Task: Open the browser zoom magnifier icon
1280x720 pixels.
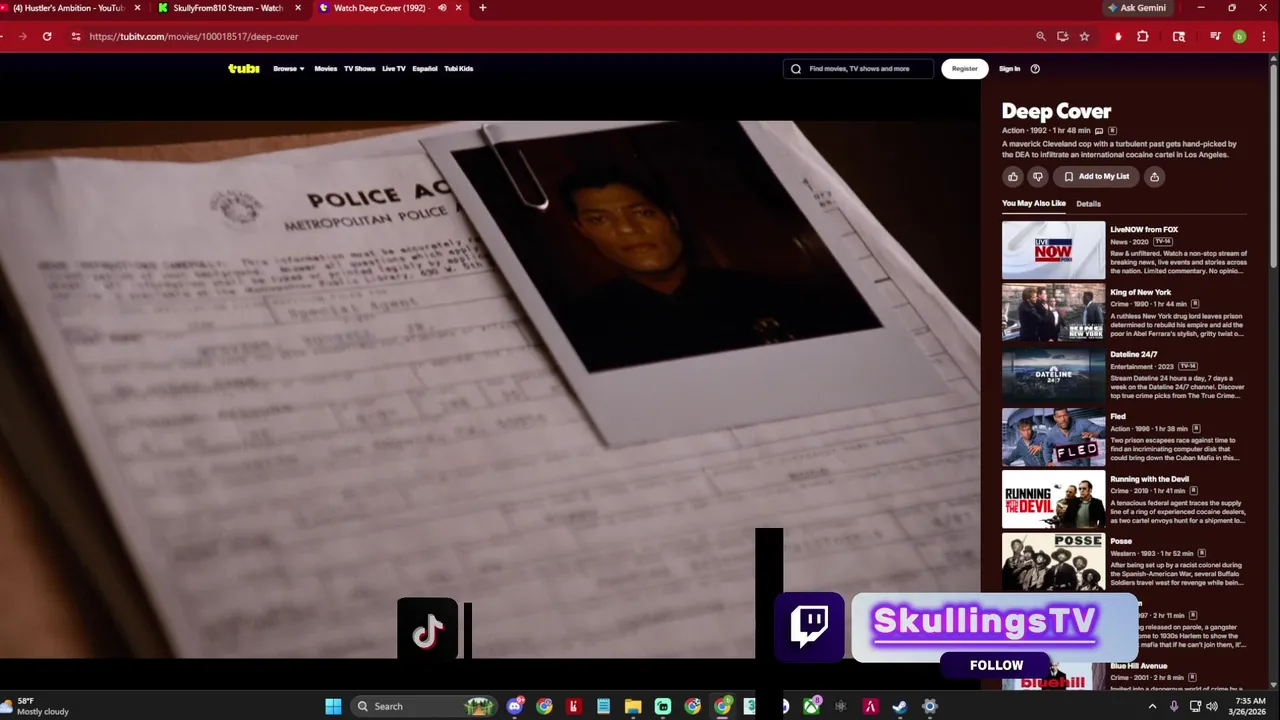Action: point(1041,36)
